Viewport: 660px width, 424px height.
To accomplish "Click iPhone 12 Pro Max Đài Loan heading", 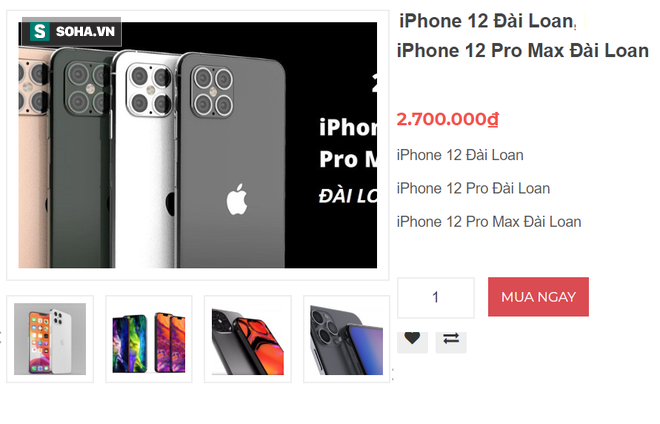I will coord(522,51).
